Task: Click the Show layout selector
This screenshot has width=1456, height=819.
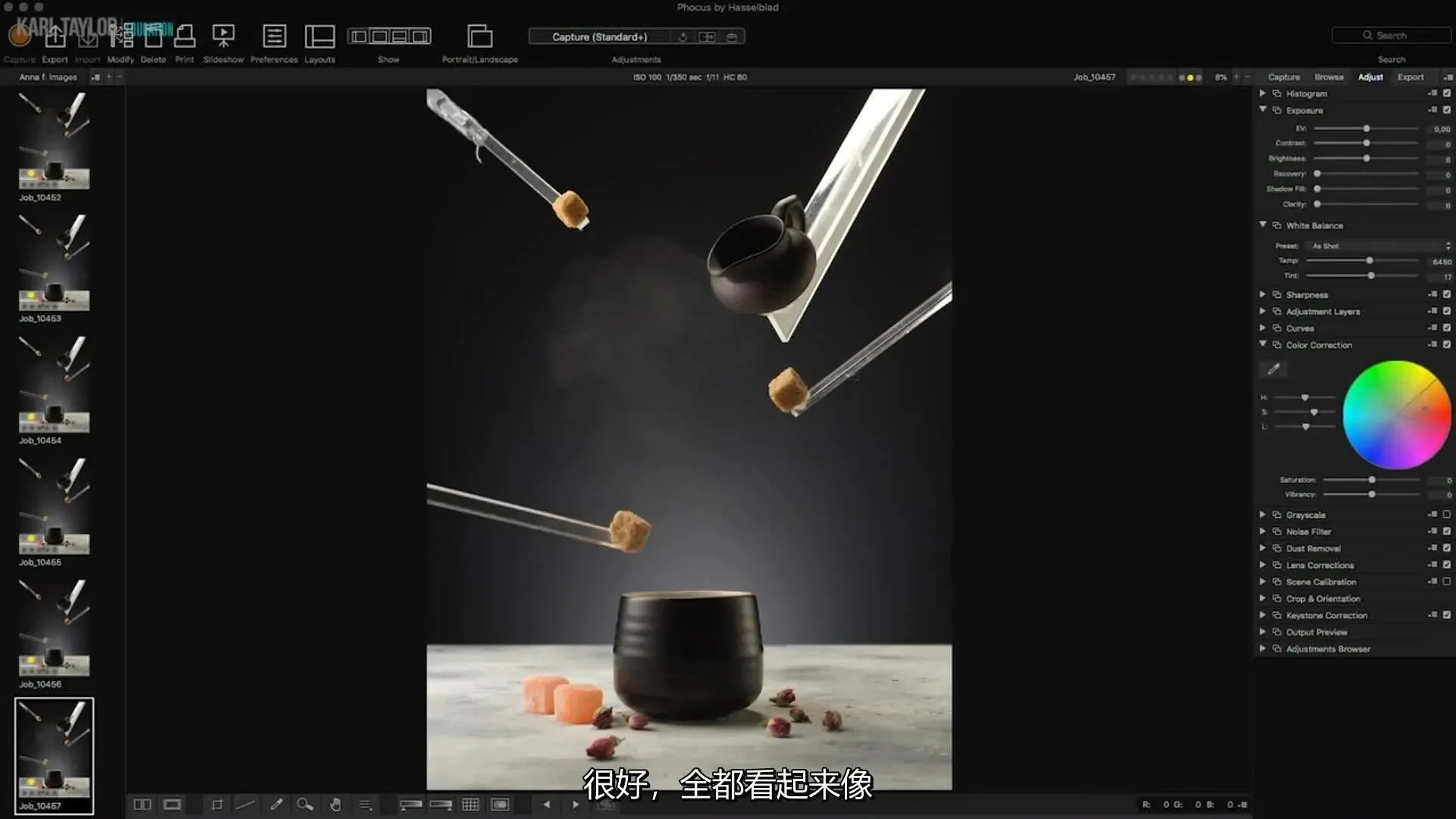Action: 389,36
